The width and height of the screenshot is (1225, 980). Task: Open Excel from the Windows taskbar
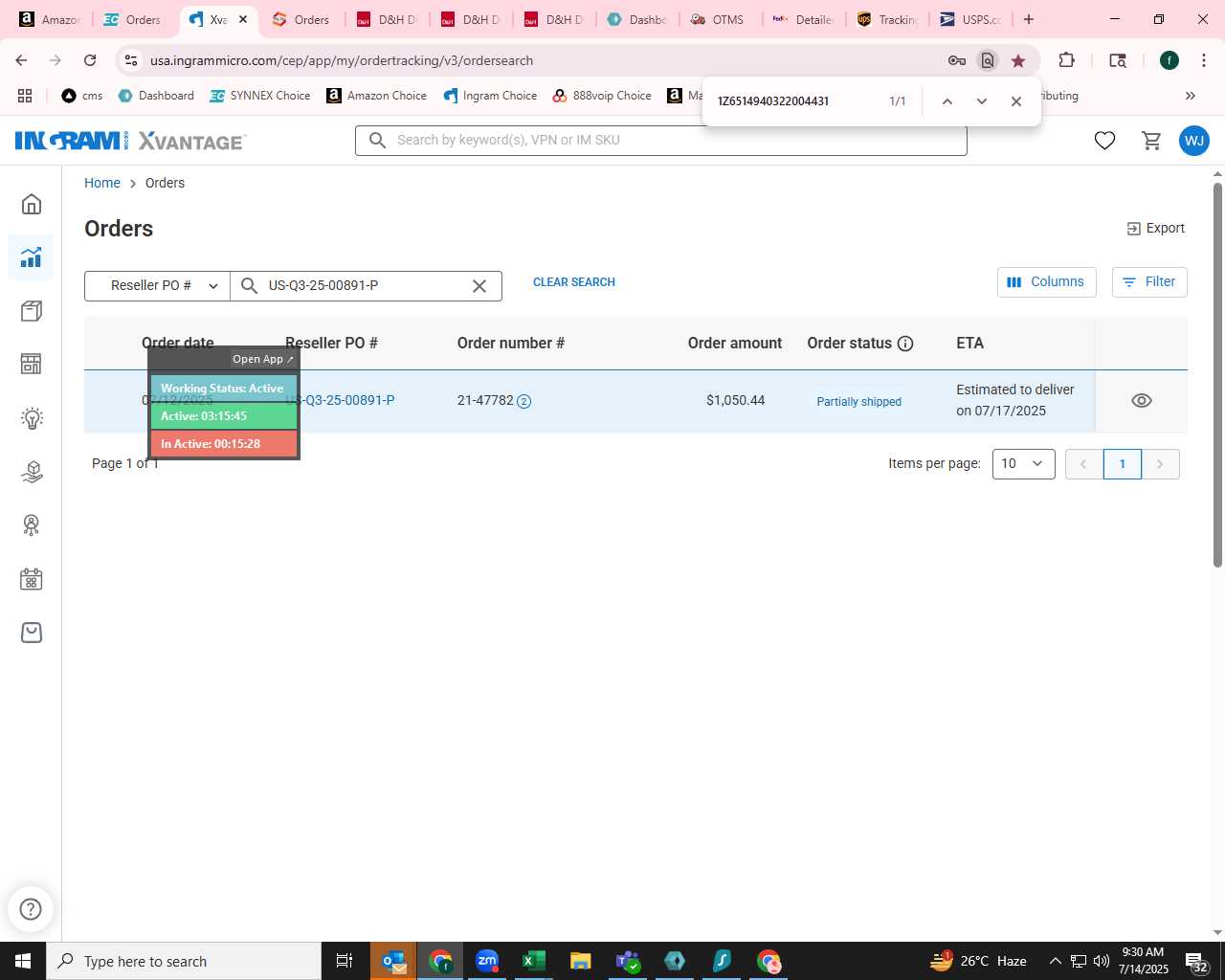click(533, 961)
